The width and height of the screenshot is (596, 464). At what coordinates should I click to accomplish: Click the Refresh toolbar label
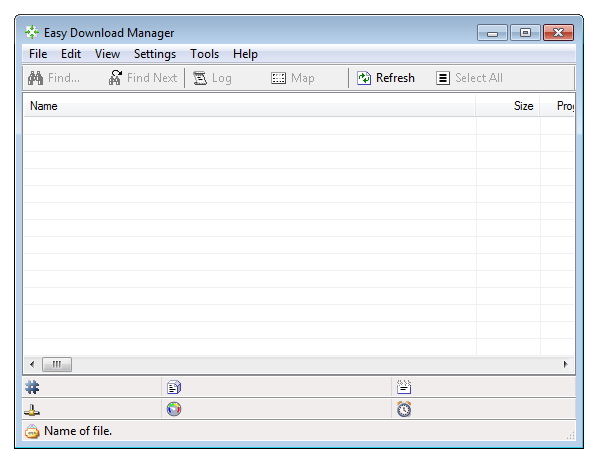[x=395, y=78]
